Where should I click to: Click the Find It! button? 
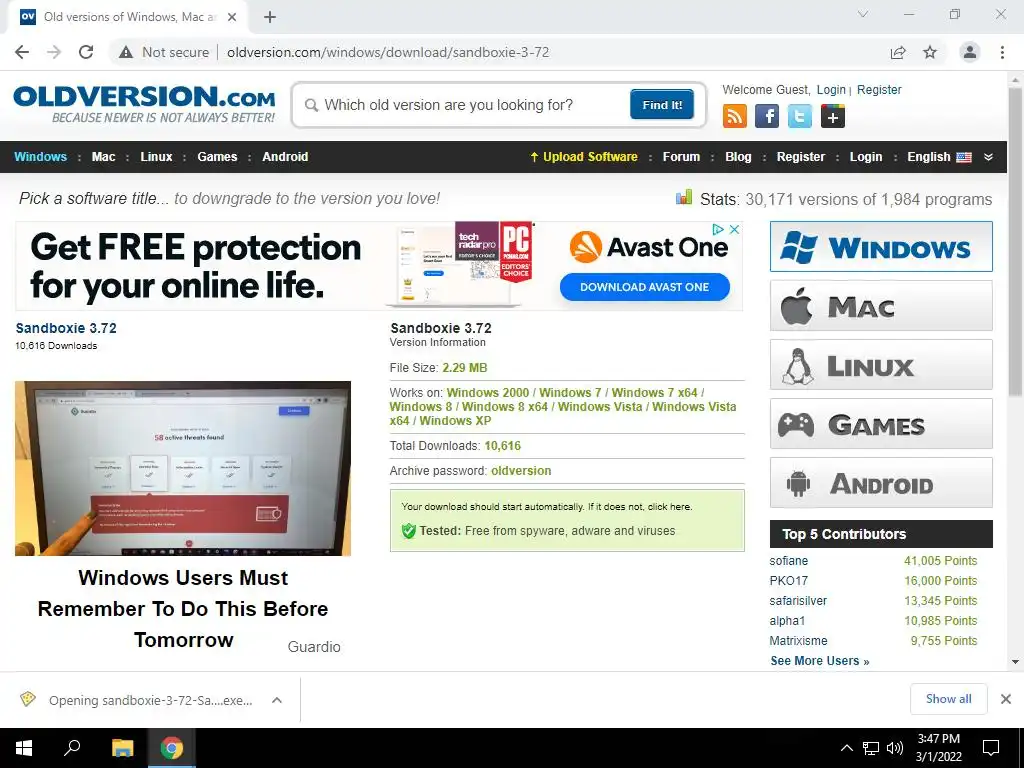click(662, 104)
